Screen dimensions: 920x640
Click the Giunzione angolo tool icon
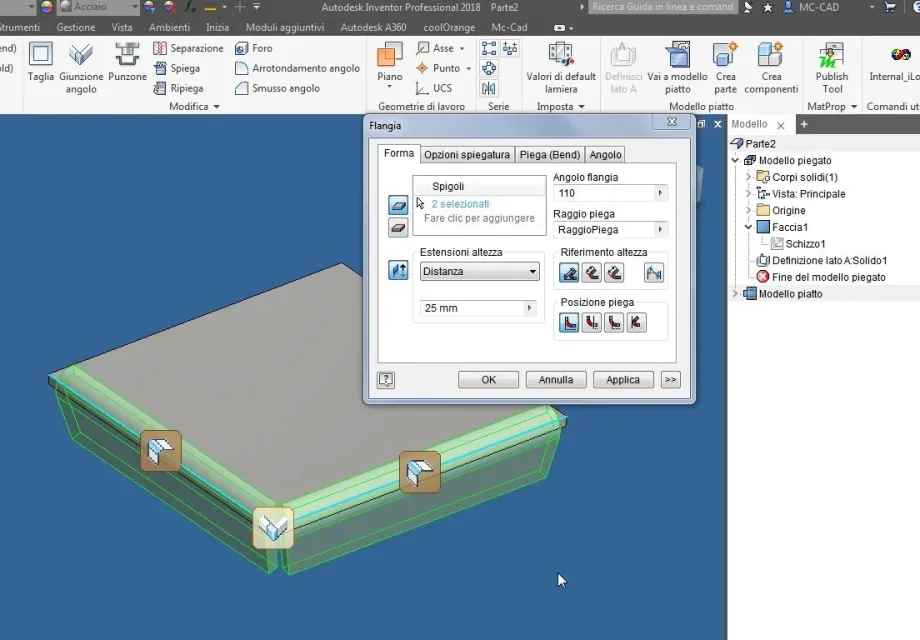81,55
